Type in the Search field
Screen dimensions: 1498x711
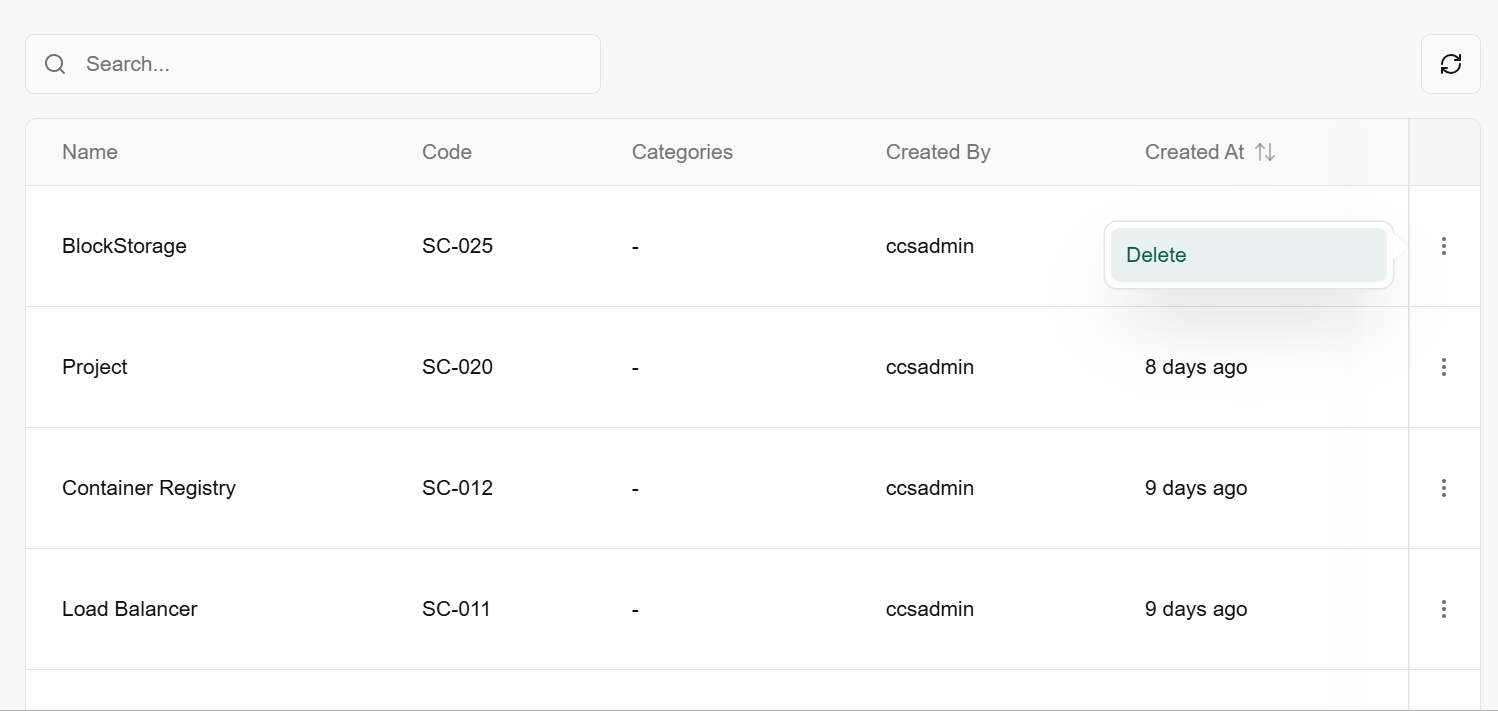coord(330,64)
